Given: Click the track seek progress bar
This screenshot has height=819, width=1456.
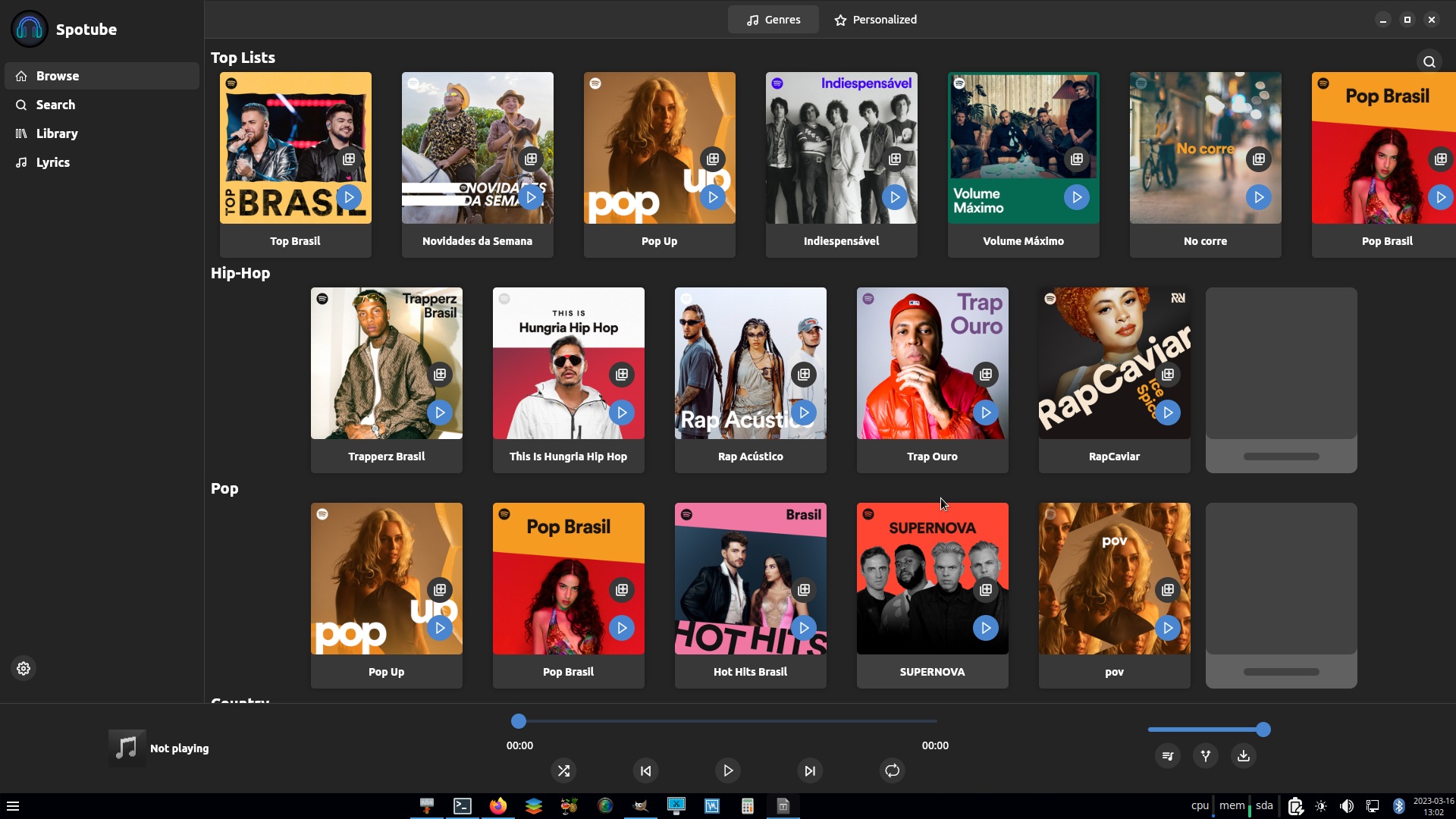Looking at the screenshot, I should coord(728,721).
